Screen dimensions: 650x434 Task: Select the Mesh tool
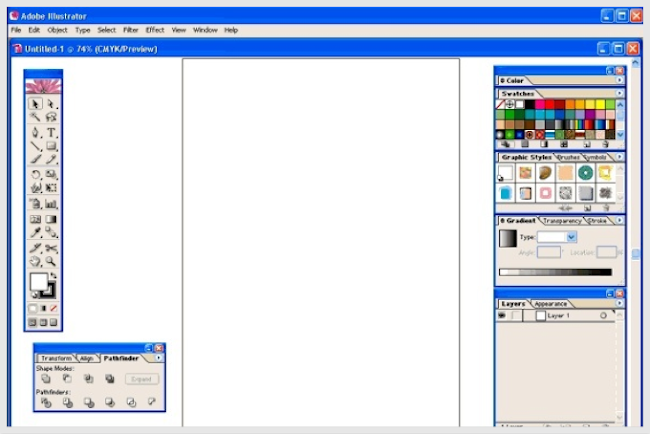(x=35, y=219)
